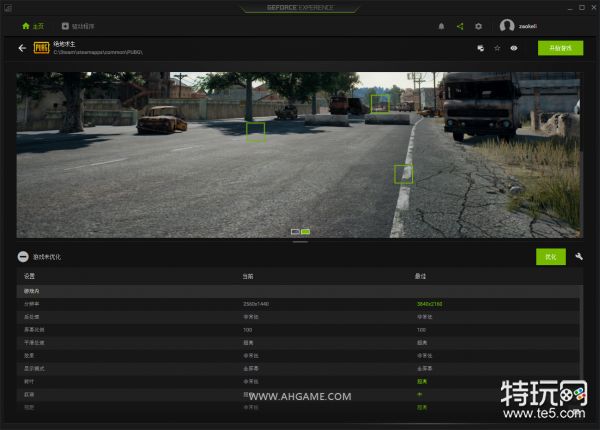This screenshot has width=600, height=430.
Task: Click the PUBG game logo icon
Action: [41, 48]
